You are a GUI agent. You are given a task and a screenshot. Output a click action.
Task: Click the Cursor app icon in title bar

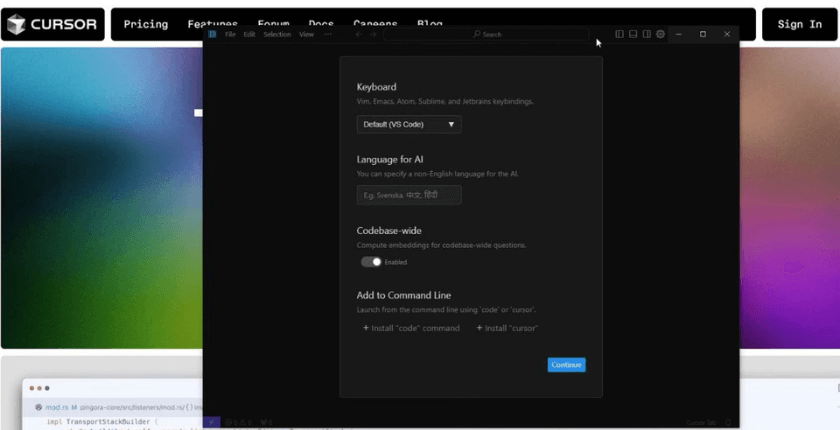212,34
